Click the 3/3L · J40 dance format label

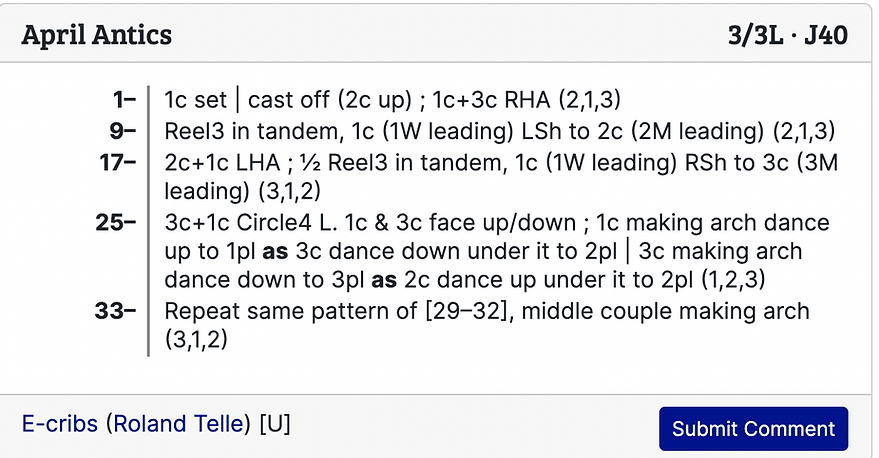tap(788, 36)
